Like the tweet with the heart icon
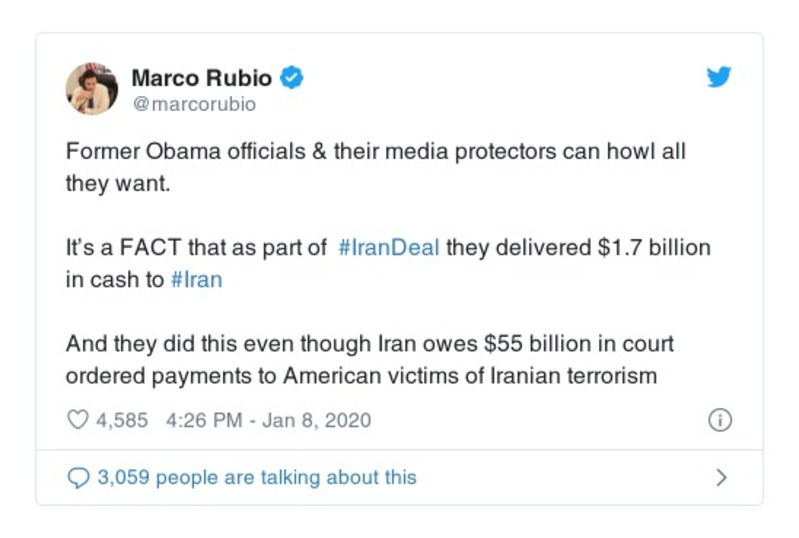 point(77,421)
